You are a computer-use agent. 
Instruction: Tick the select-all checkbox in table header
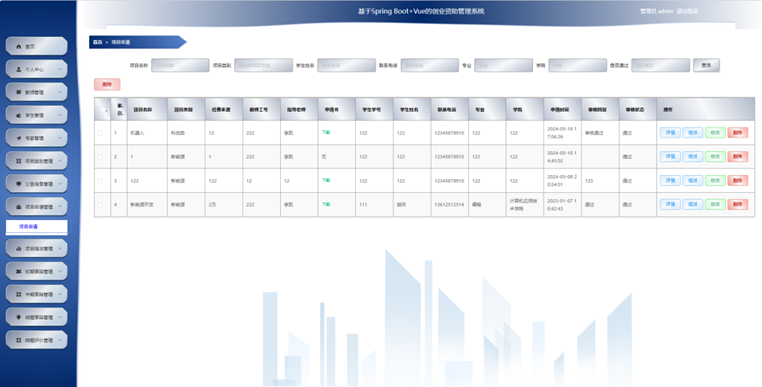click(104, 110)
